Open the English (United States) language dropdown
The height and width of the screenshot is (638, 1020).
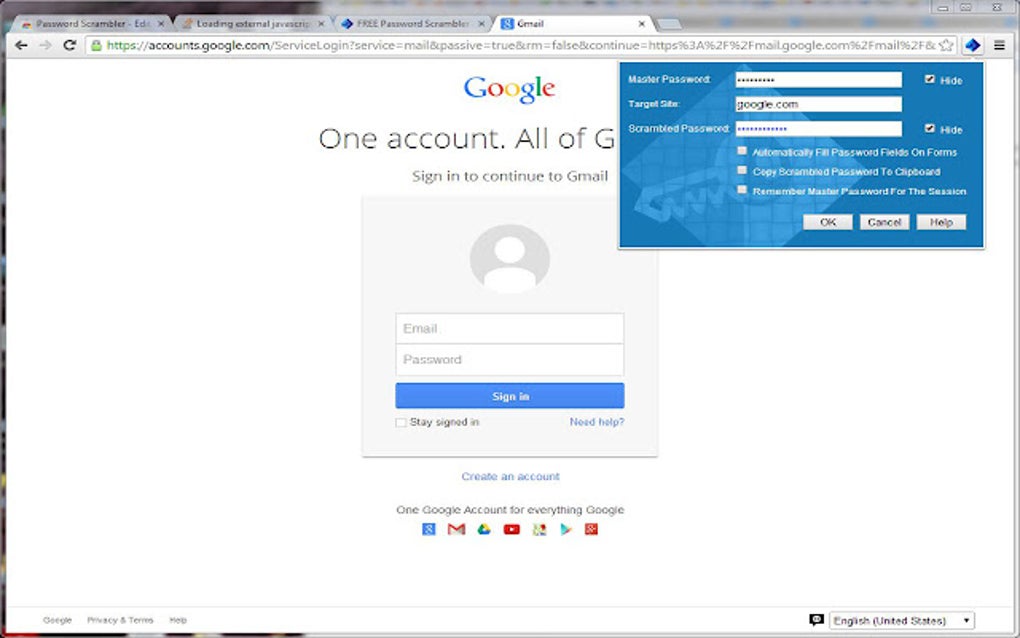pyautogui.click(x=902, y=620)
